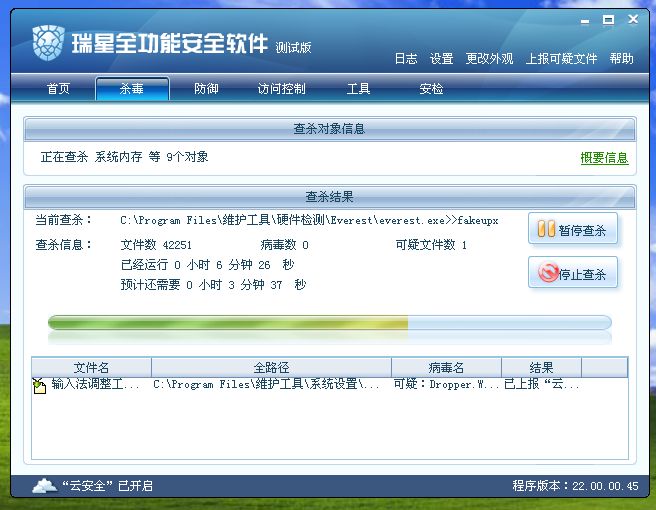The image size is (656, 510).
Task: Click the 查杀对象信息 panel header
Action: point(330,129)
